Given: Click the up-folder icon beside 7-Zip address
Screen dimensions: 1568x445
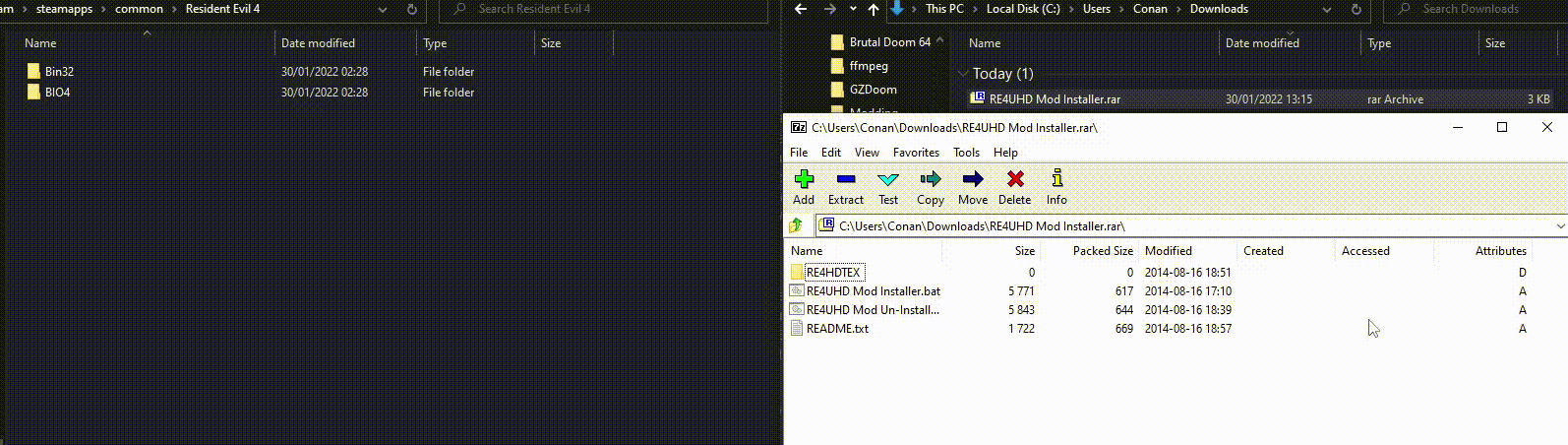Looking at the screenshot, I should [796, 225].
